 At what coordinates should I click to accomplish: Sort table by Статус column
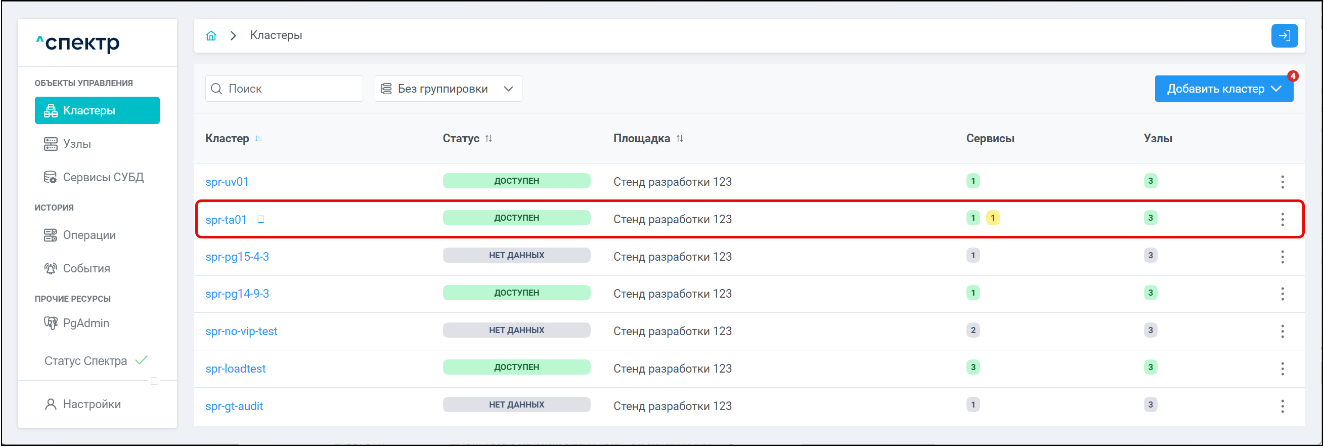coord(489,138)
